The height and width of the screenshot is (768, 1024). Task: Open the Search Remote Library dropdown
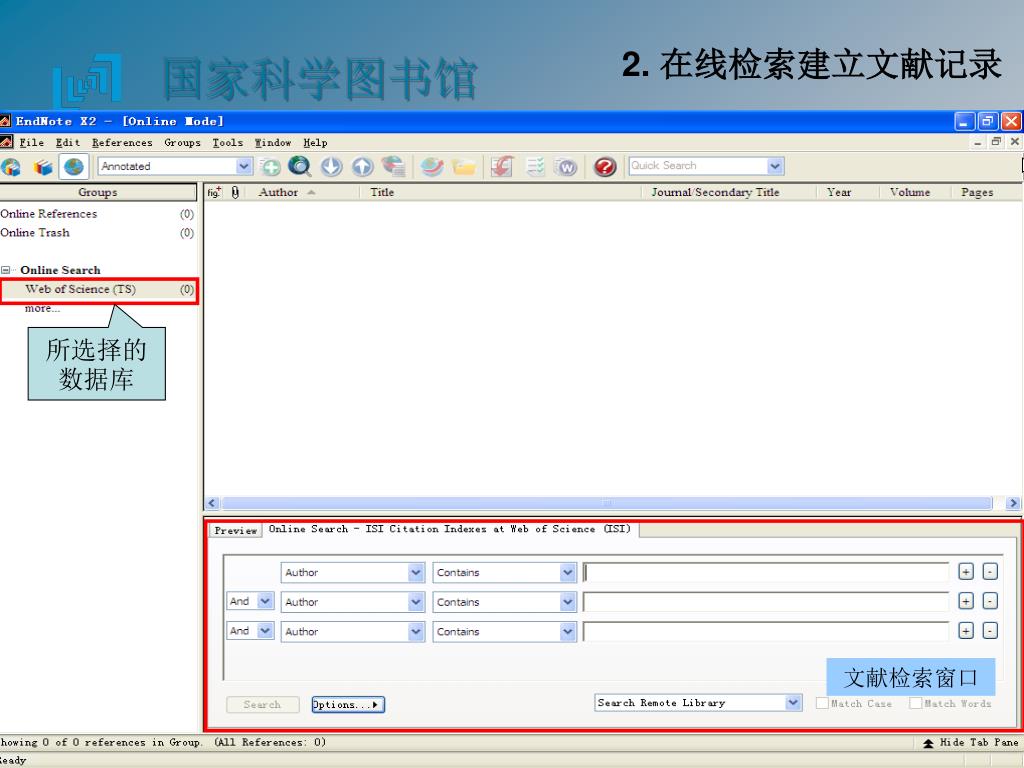click(793, 703)
